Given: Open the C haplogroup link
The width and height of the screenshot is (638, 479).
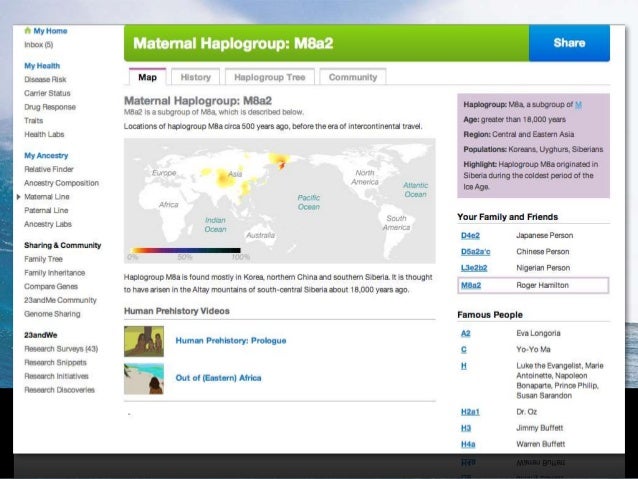Looking at the screenshot, I should click(464, 350).
